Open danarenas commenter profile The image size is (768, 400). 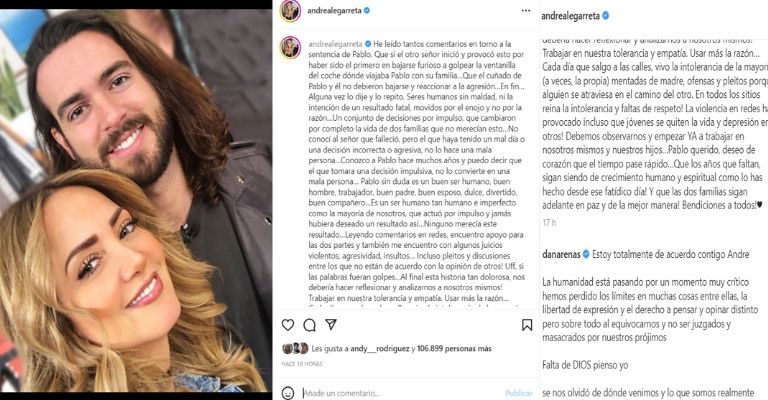click(561, 255)
